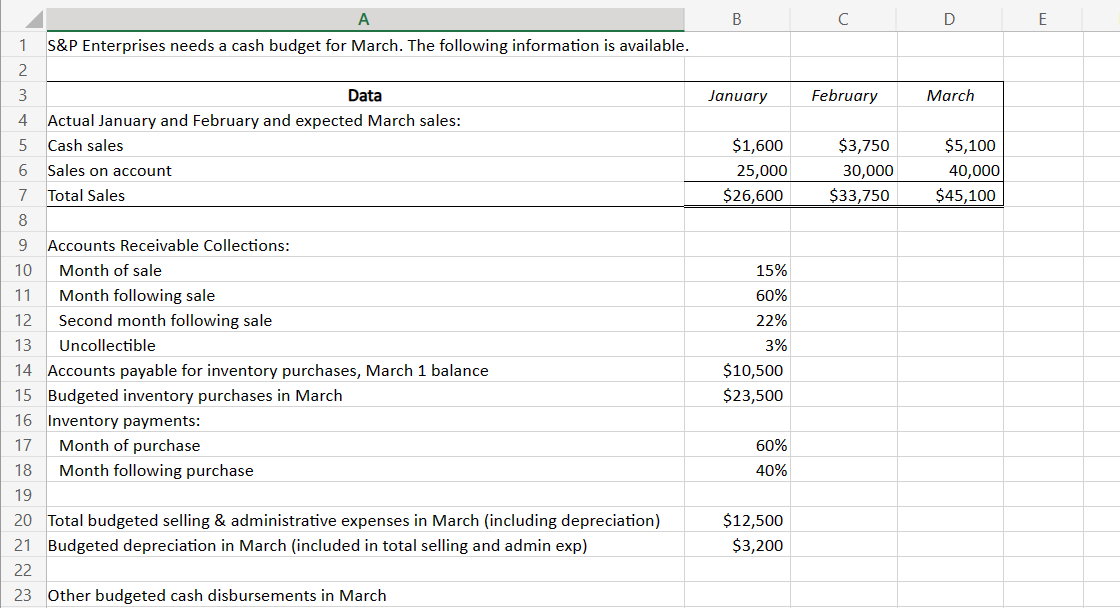Select the 15% month of sale rate

[737, 270]
